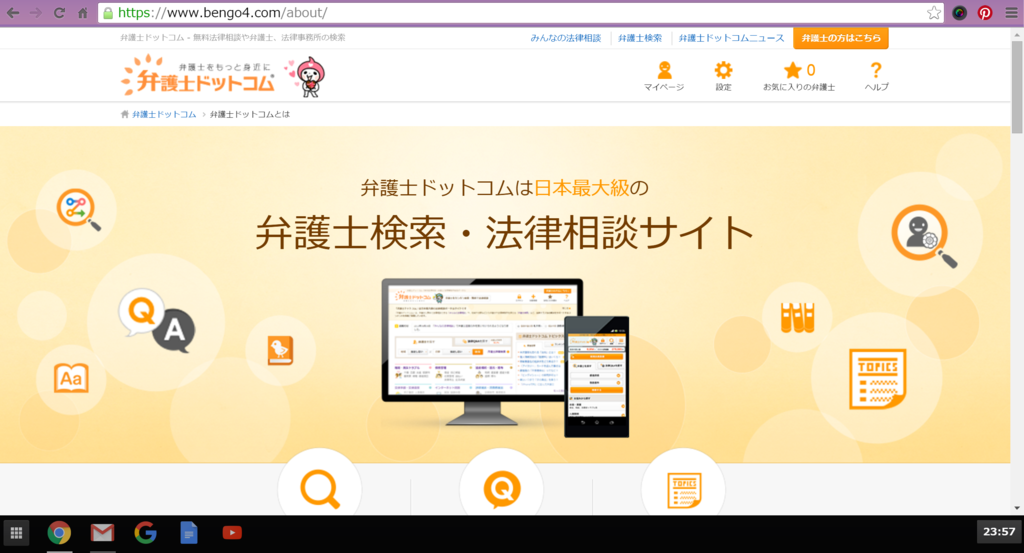Click the share-path magnifier icon in banner

click(x=78, y=209)
